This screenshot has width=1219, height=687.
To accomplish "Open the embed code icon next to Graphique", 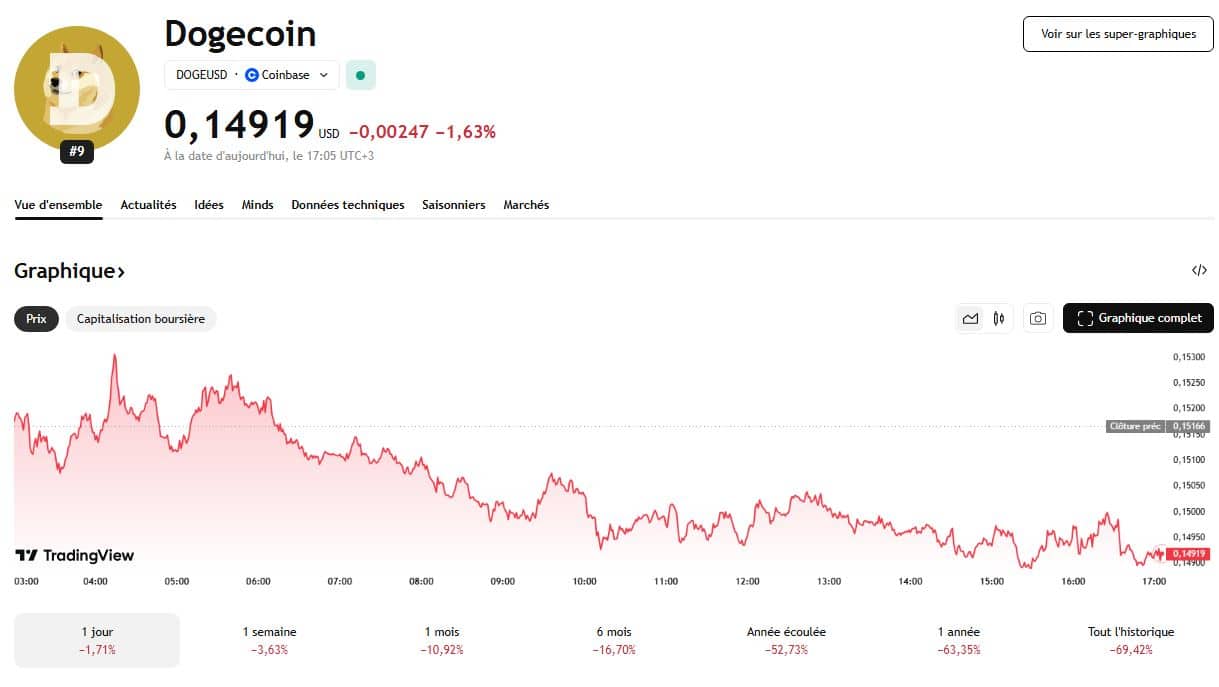I will 1199,270.
